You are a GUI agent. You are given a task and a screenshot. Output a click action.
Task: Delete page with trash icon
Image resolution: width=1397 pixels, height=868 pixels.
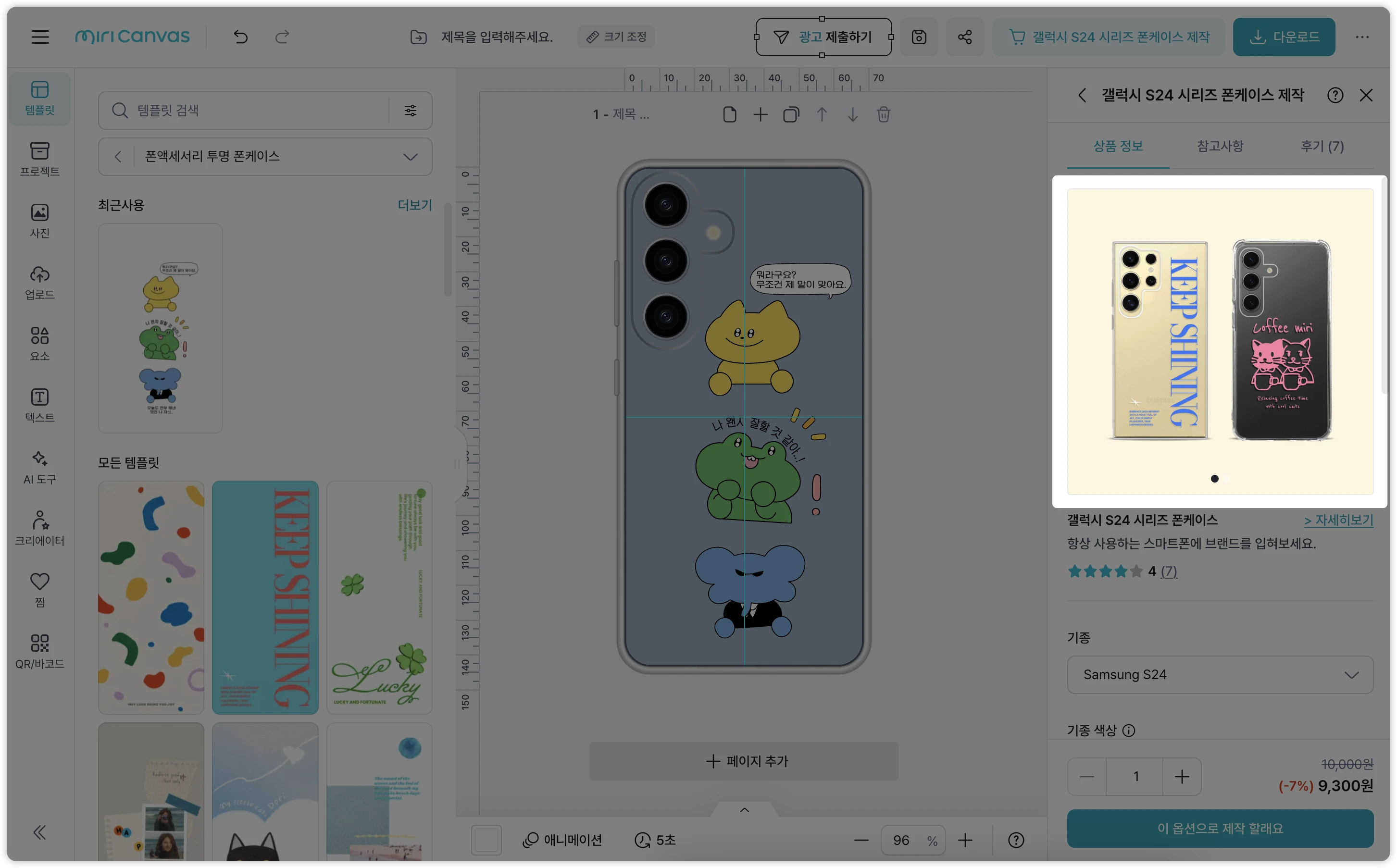[x=883, y=114]
